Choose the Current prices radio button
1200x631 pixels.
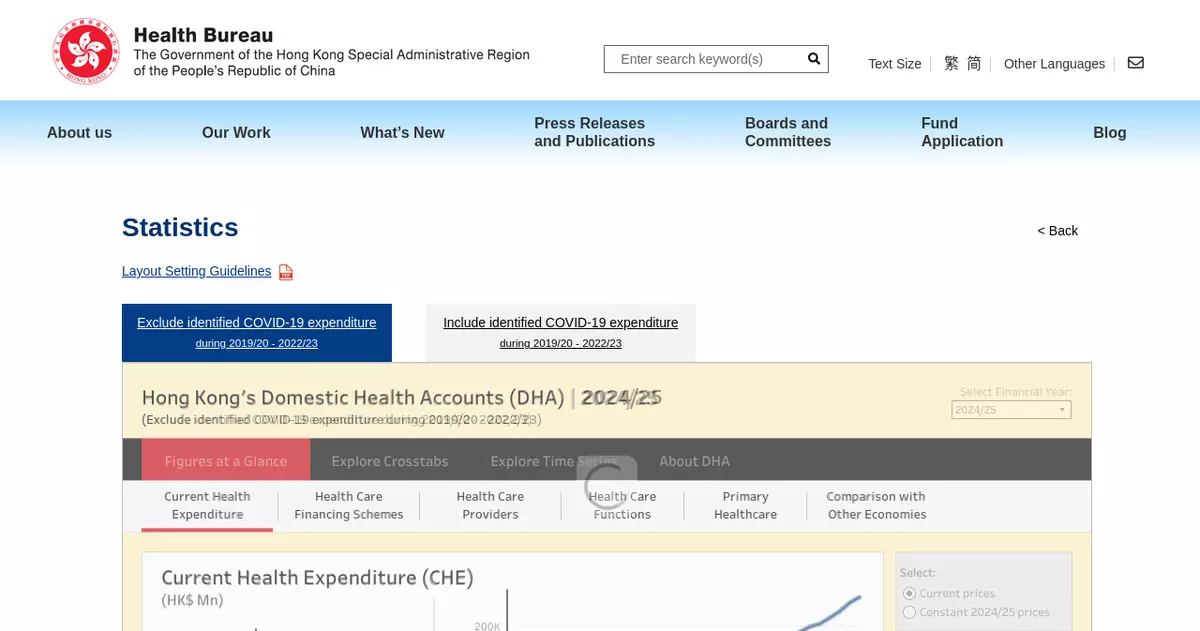coord(909,593)
